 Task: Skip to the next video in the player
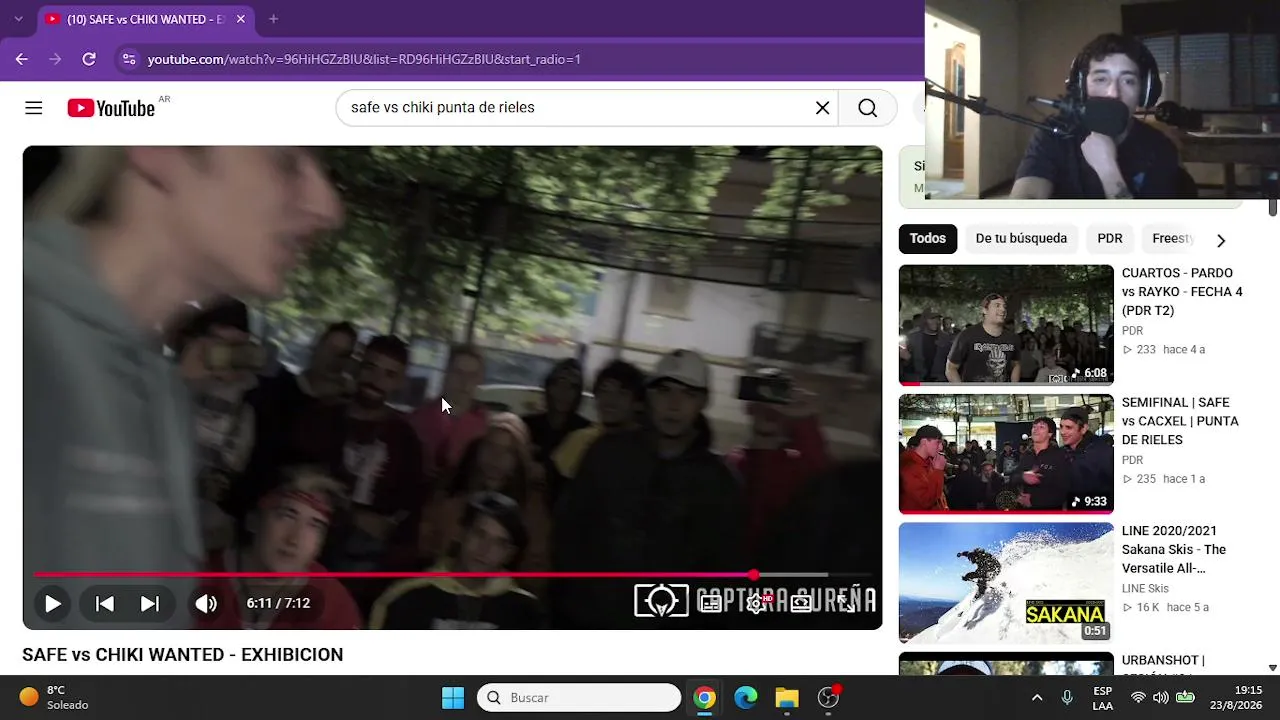(150, 603)
